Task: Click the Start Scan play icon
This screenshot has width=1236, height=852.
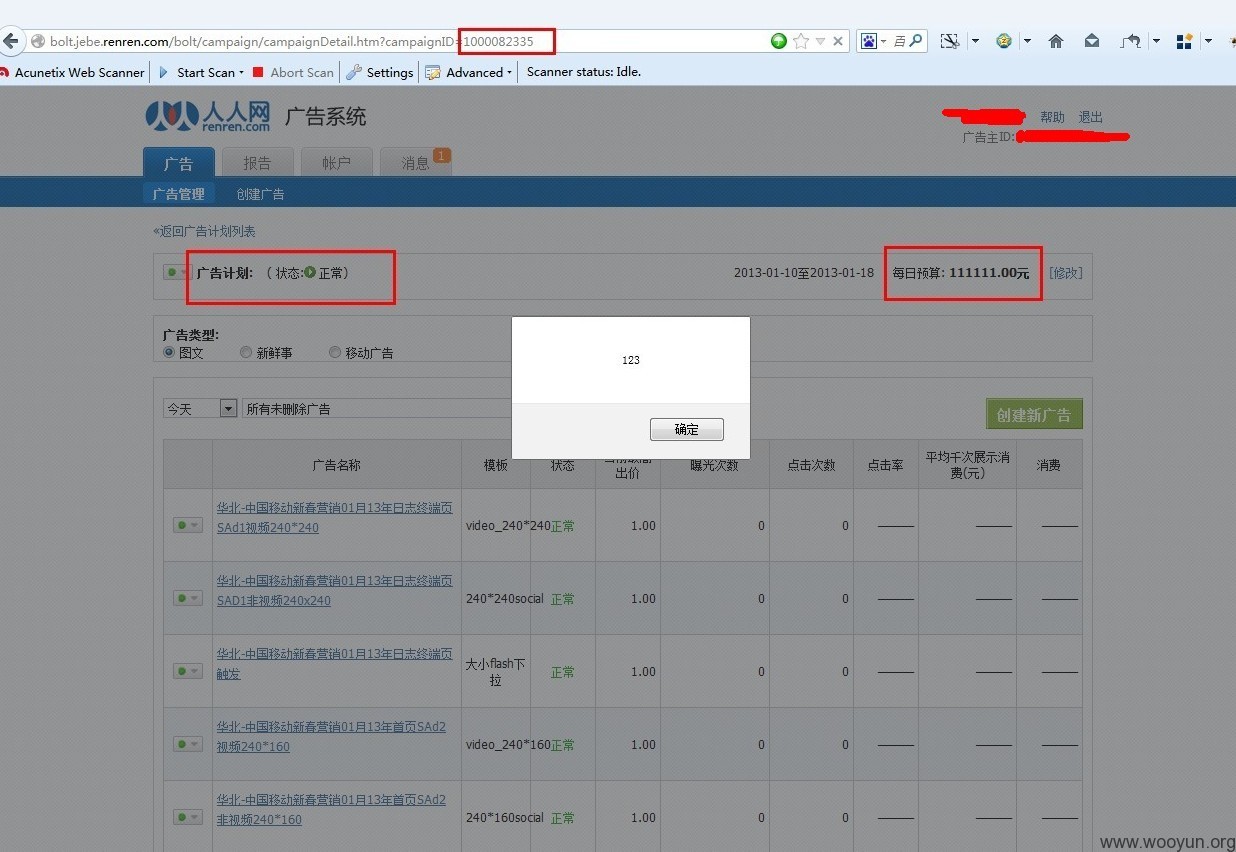Action: (164, 72)
